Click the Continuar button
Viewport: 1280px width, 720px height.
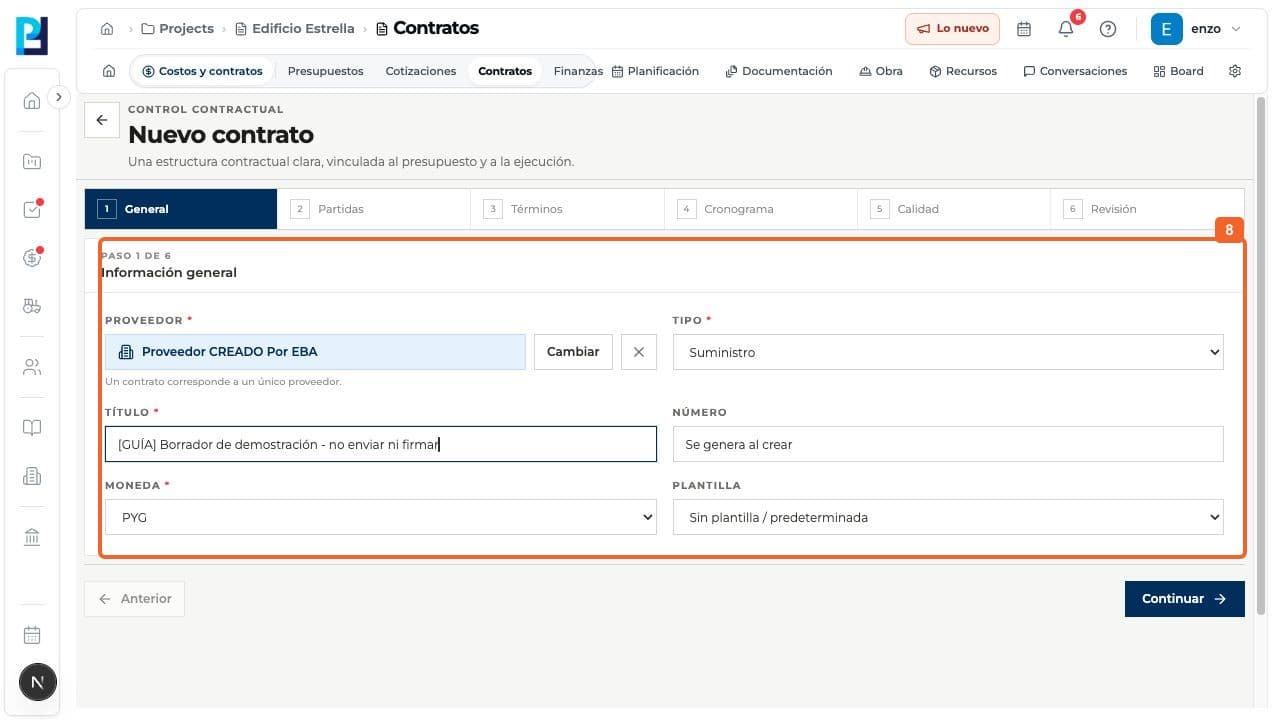point(1184,599)
